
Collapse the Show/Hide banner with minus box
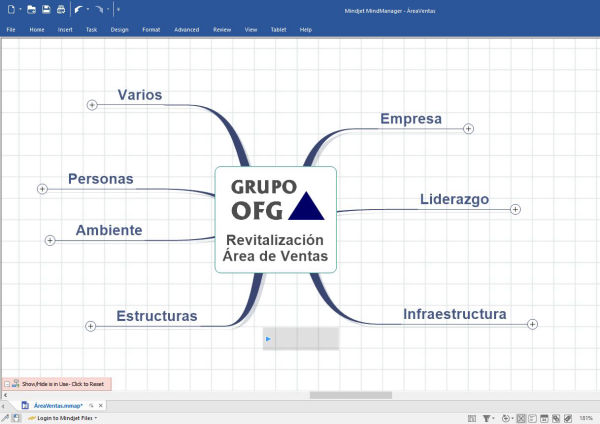click(x=7, y=384)
